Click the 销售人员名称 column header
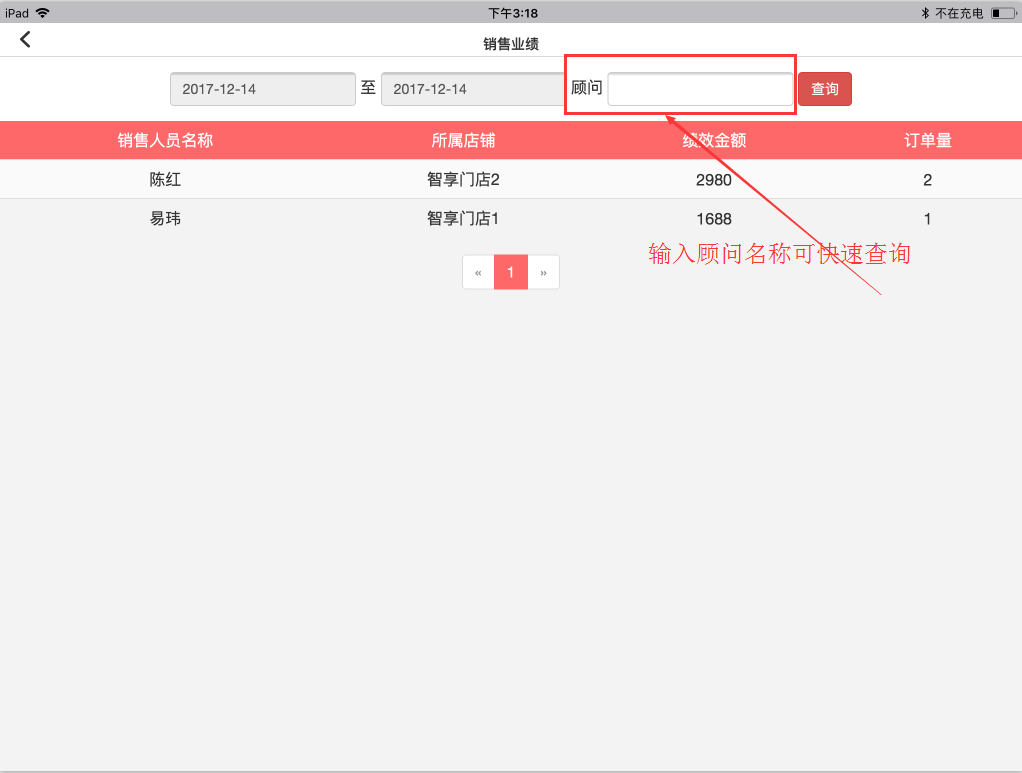 coord(165,141)
